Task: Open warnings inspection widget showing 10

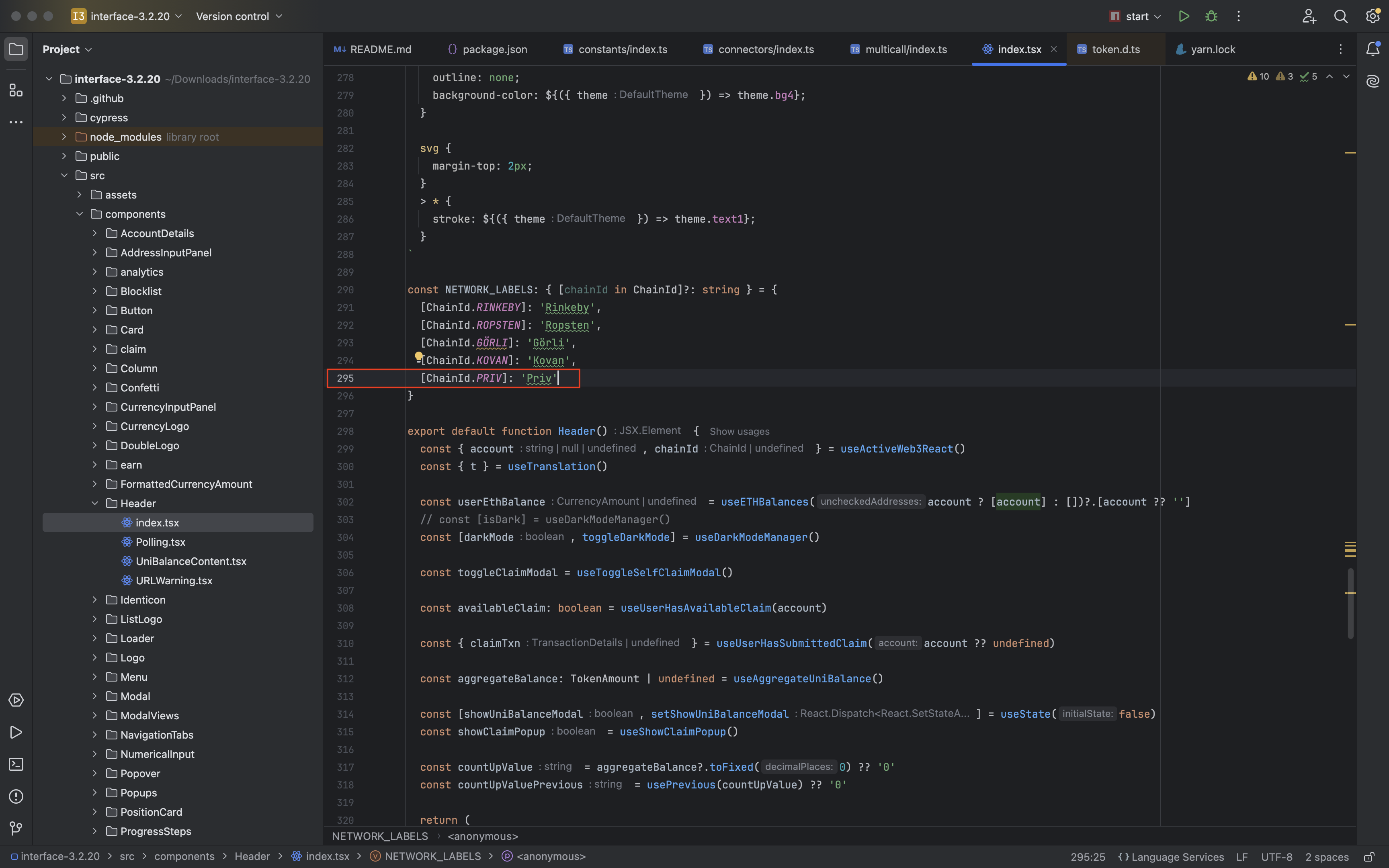Action: 1258,76
